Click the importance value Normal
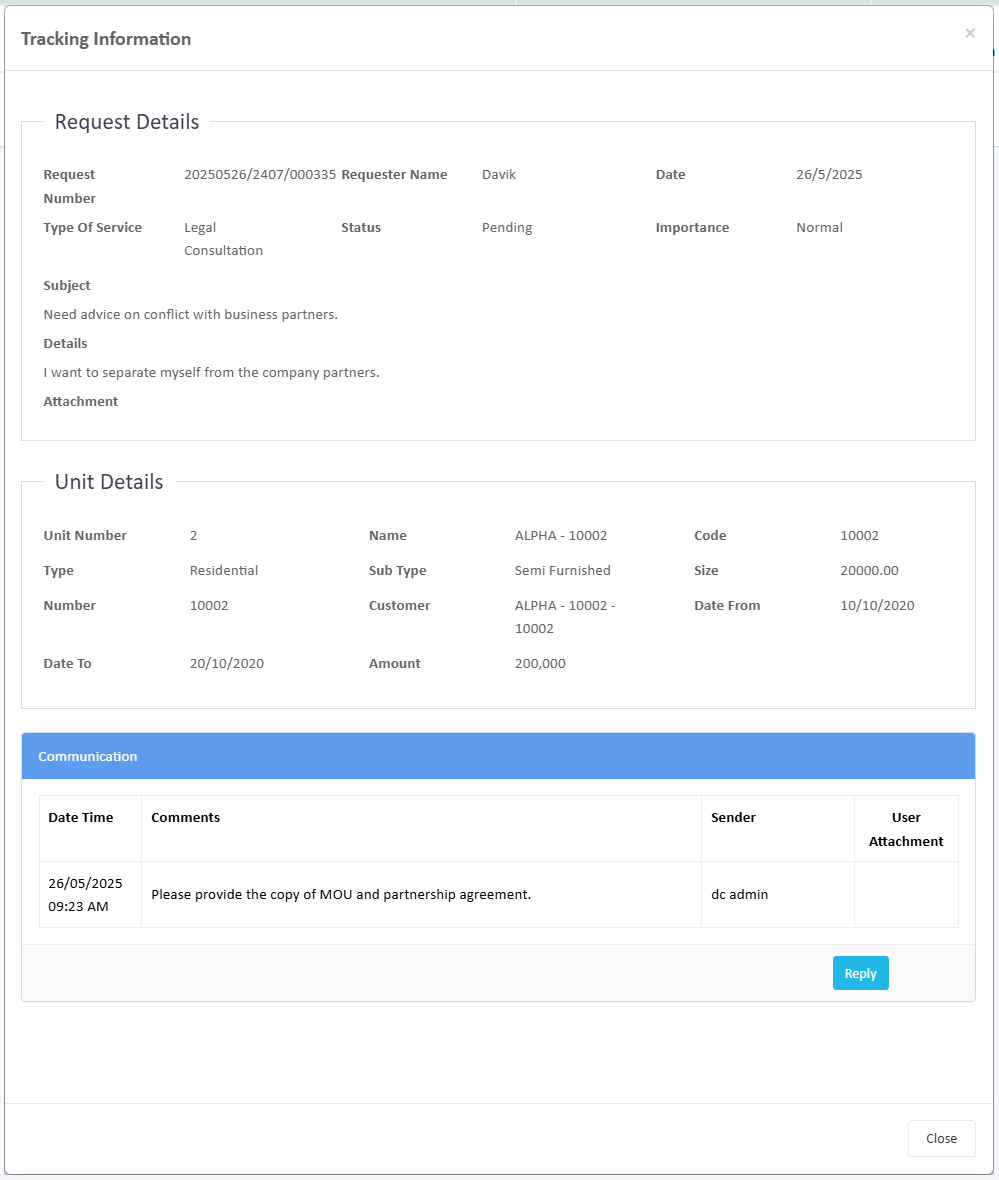The height and width of the screenshot is (1180, 999). (x=819, y=228)
